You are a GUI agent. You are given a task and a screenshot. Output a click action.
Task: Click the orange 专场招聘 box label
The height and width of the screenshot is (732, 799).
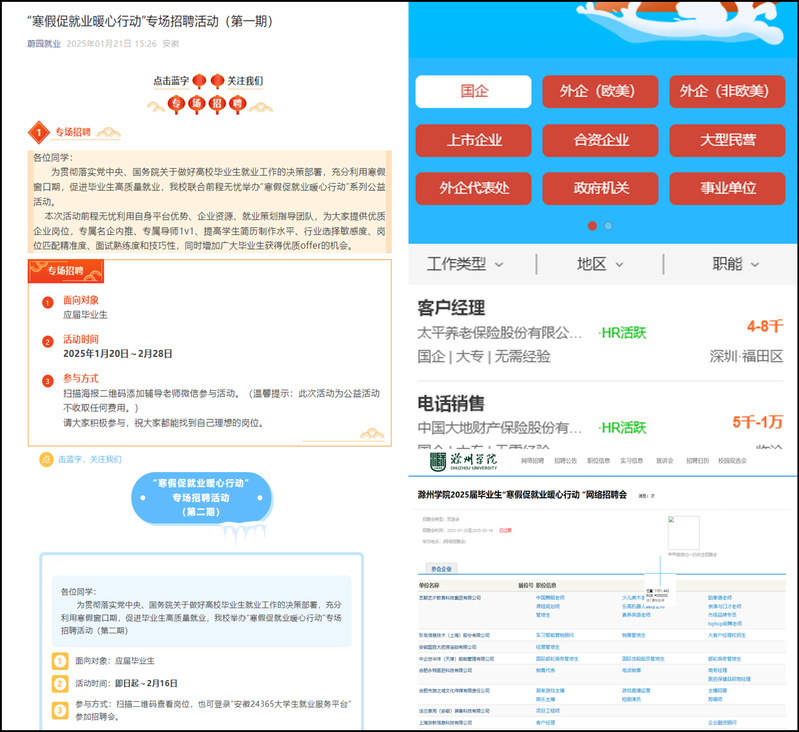point(66,271)
